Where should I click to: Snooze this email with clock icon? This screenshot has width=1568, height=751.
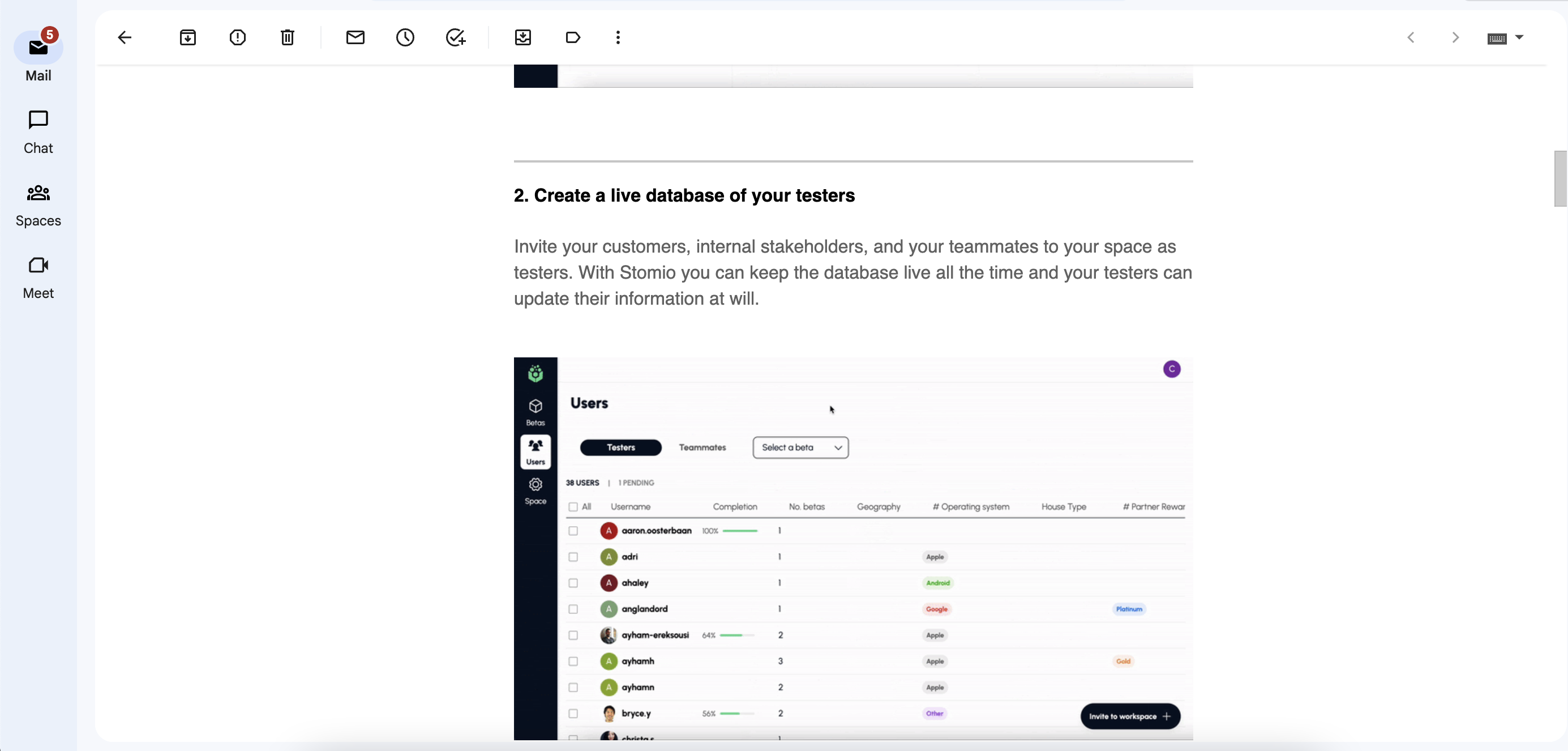[405, 38]
